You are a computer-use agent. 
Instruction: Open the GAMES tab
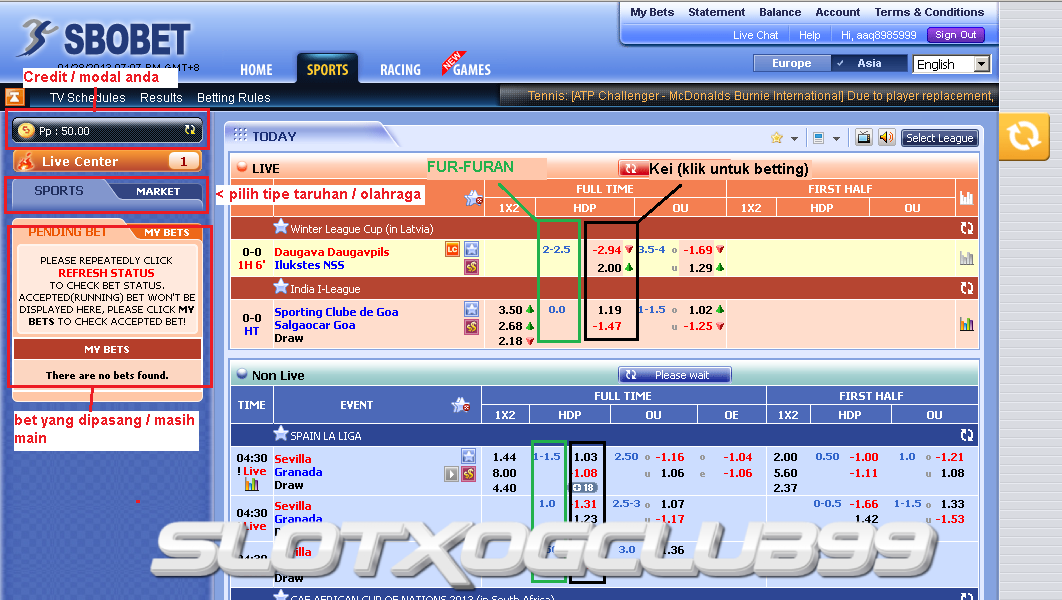point(471,70)
